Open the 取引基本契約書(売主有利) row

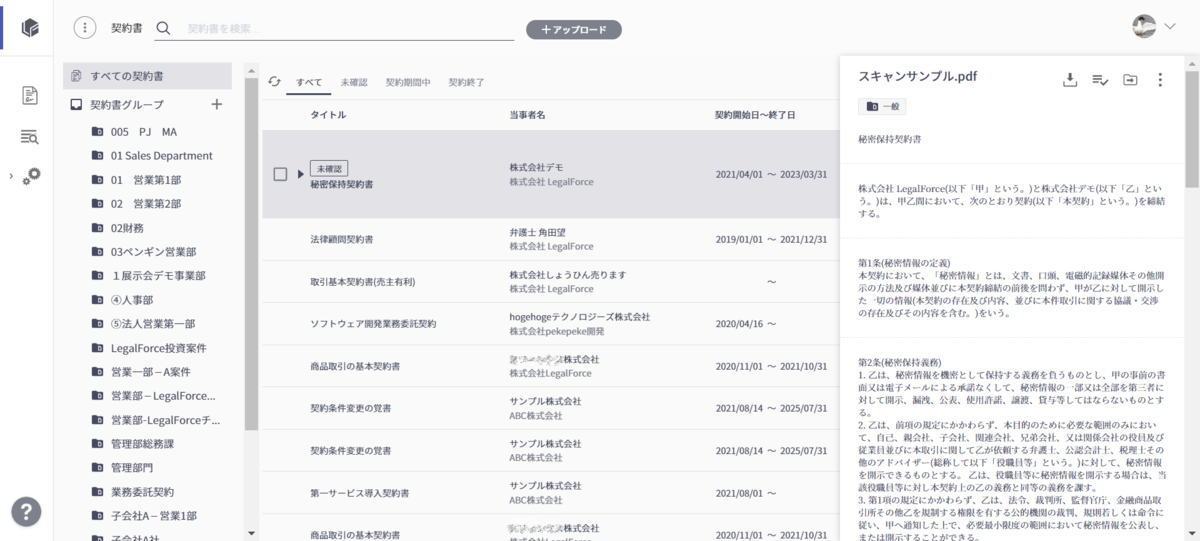tap(550, 282)
